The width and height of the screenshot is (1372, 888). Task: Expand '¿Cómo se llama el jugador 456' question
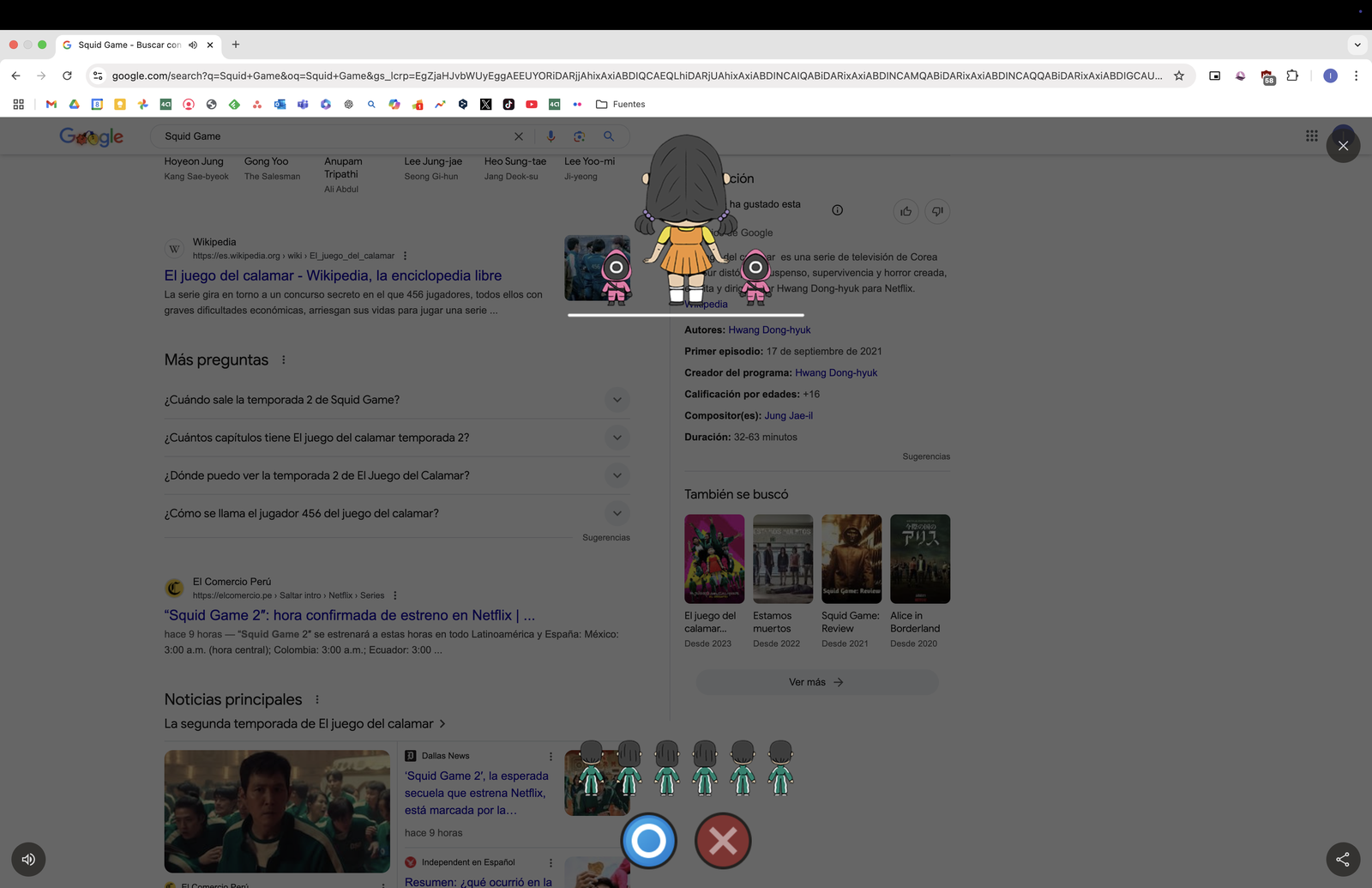click(617, 513)
